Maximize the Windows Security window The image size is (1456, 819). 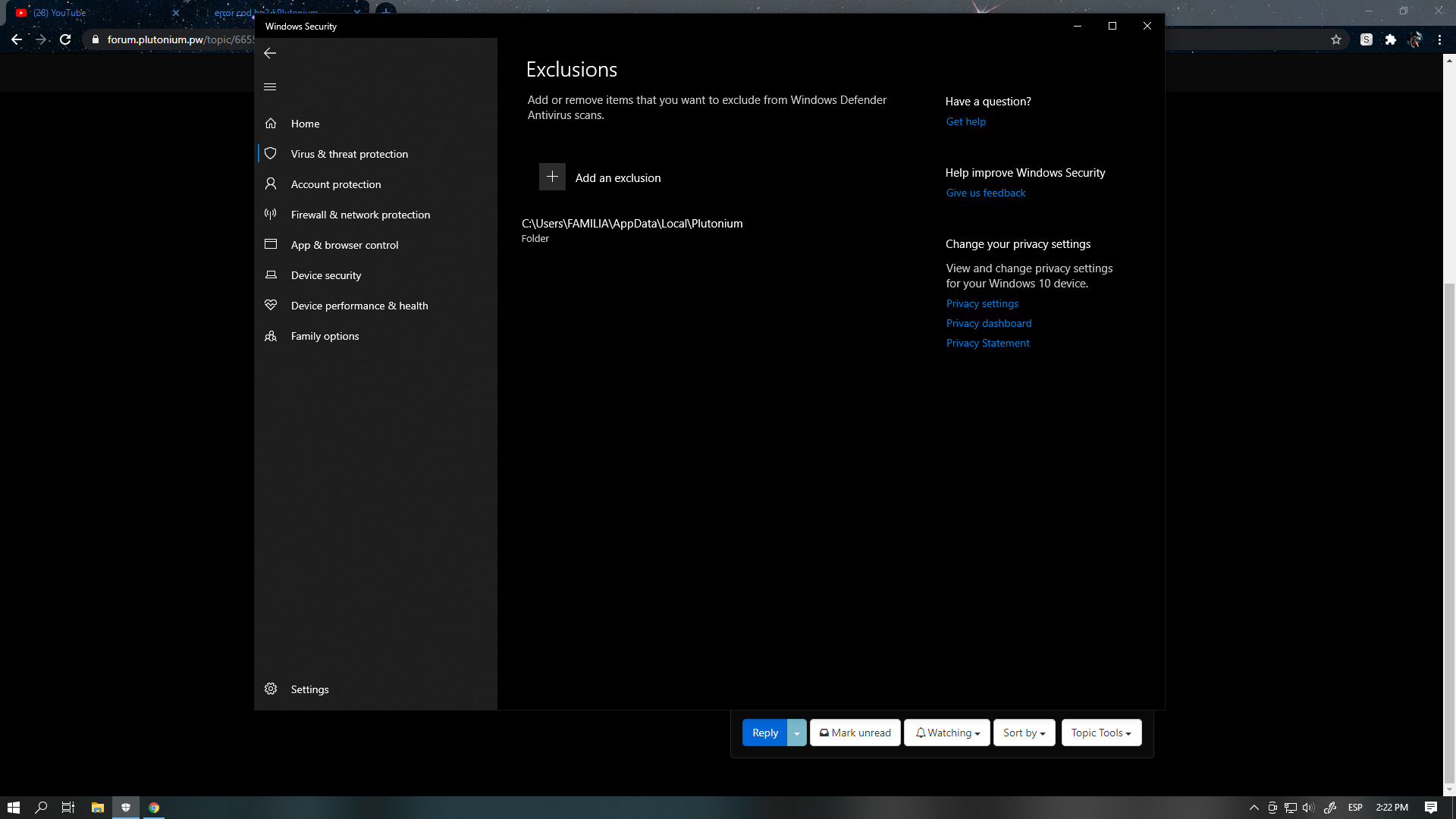pos(1112,26)
